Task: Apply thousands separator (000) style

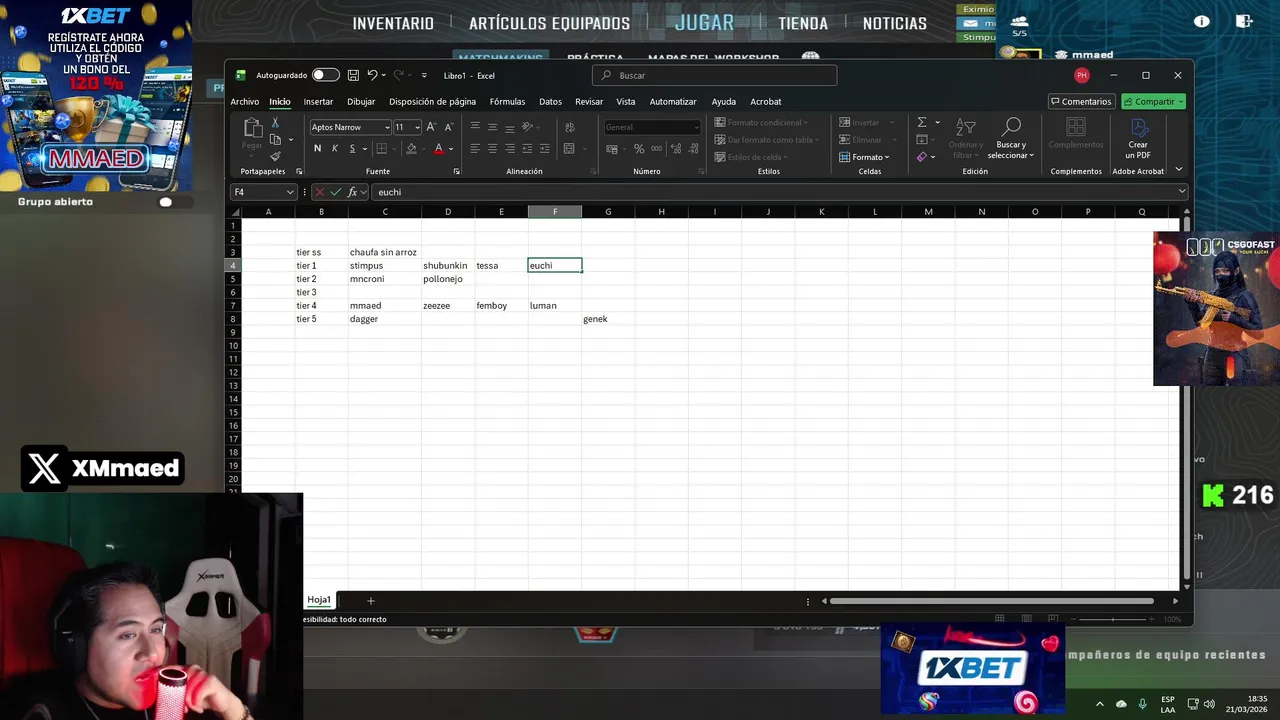Action: pyautogui.click(x=656, y=148)
